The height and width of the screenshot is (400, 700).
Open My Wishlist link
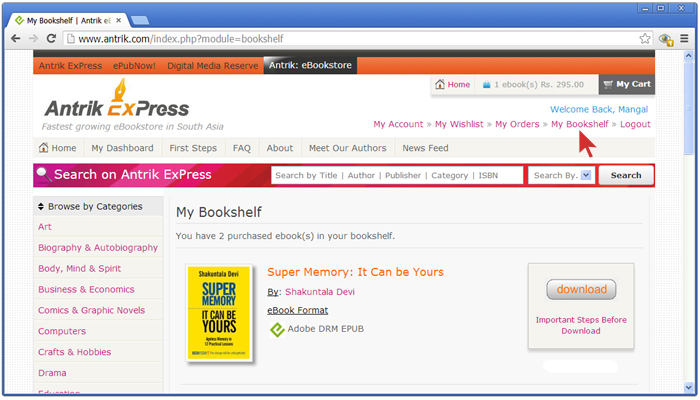point(459,124)
